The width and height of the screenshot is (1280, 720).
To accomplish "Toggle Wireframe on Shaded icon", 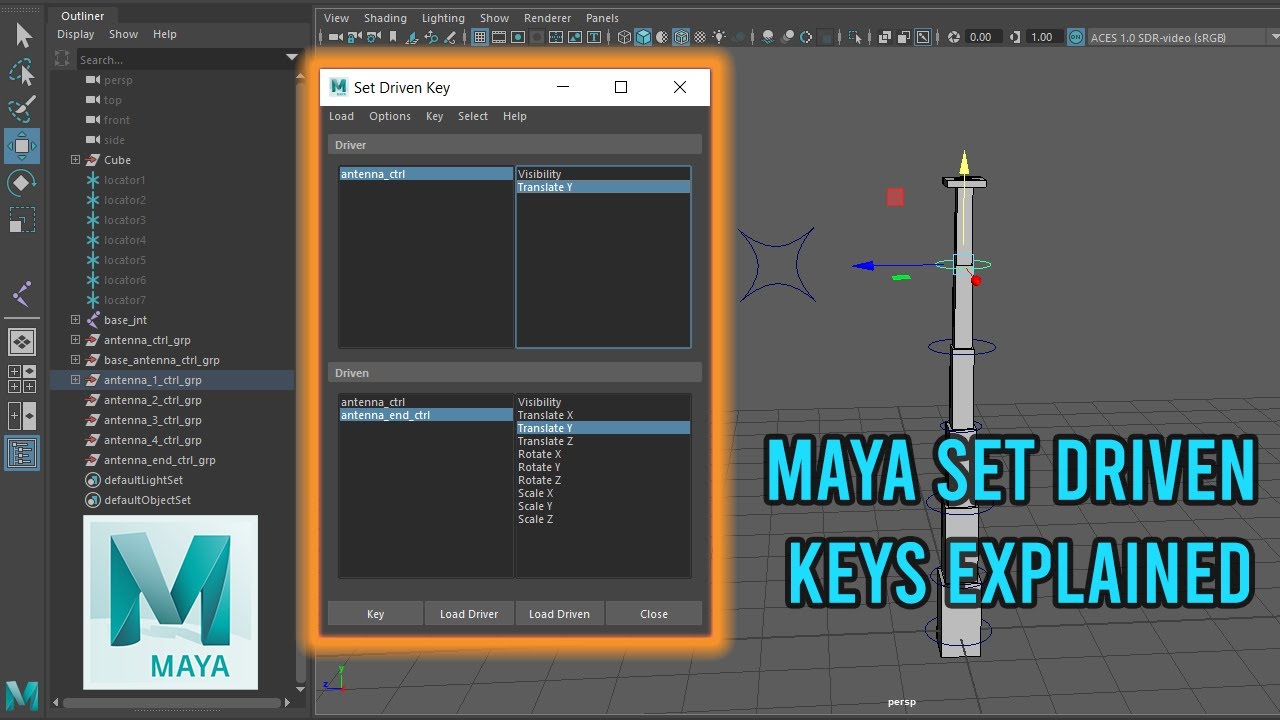I will pos(682,37).
